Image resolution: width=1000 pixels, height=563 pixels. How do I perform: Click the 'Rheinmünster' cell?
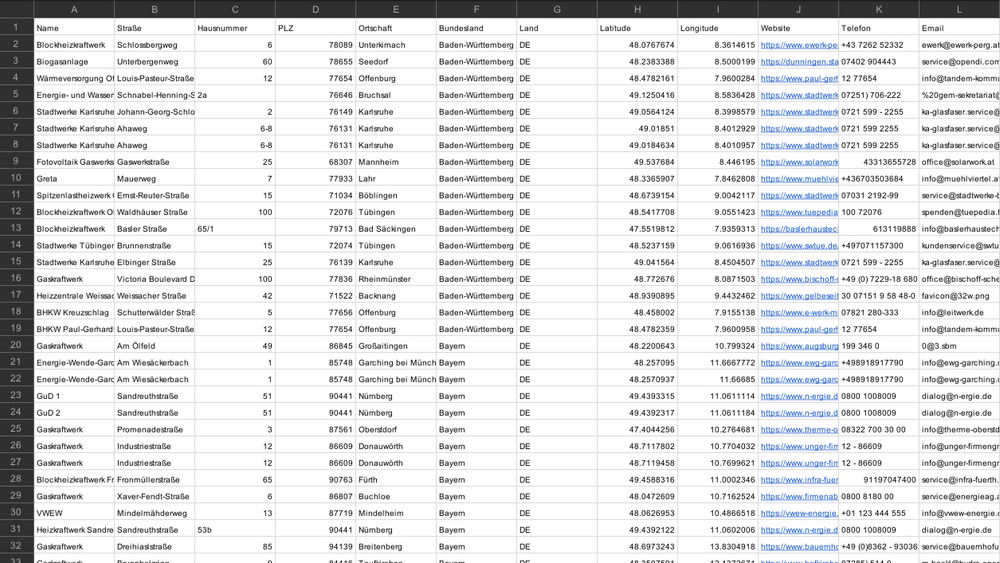tap(396, 279)
